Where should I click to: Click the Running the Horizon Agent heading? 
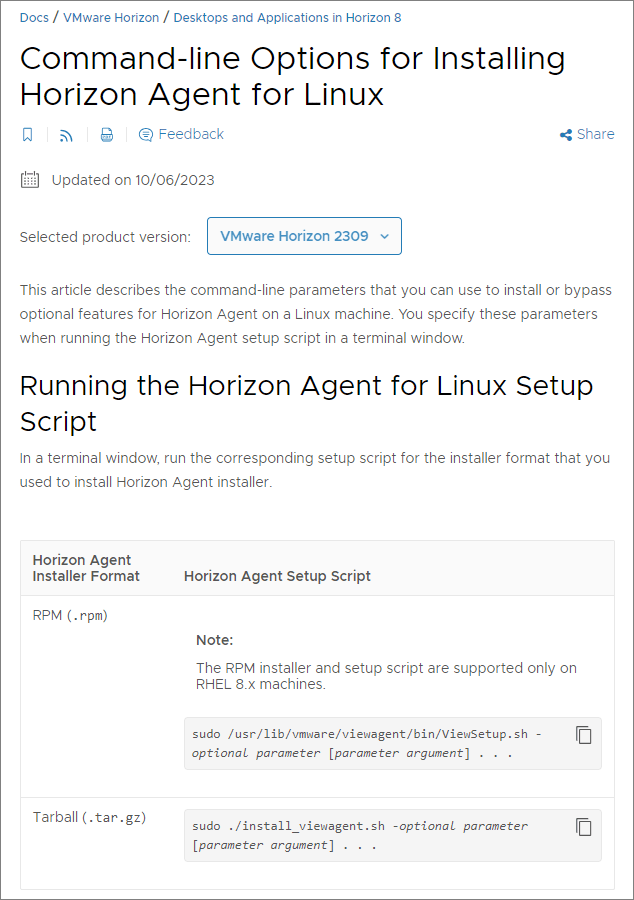[306, 403]
